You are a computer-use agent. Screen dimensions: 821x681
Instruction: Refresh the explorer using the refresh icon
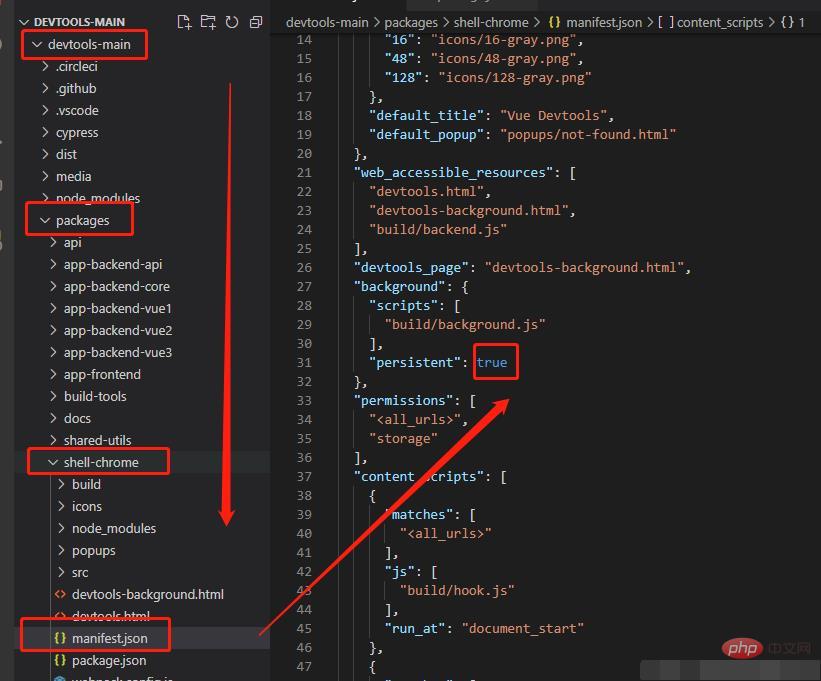pos(232,23)
